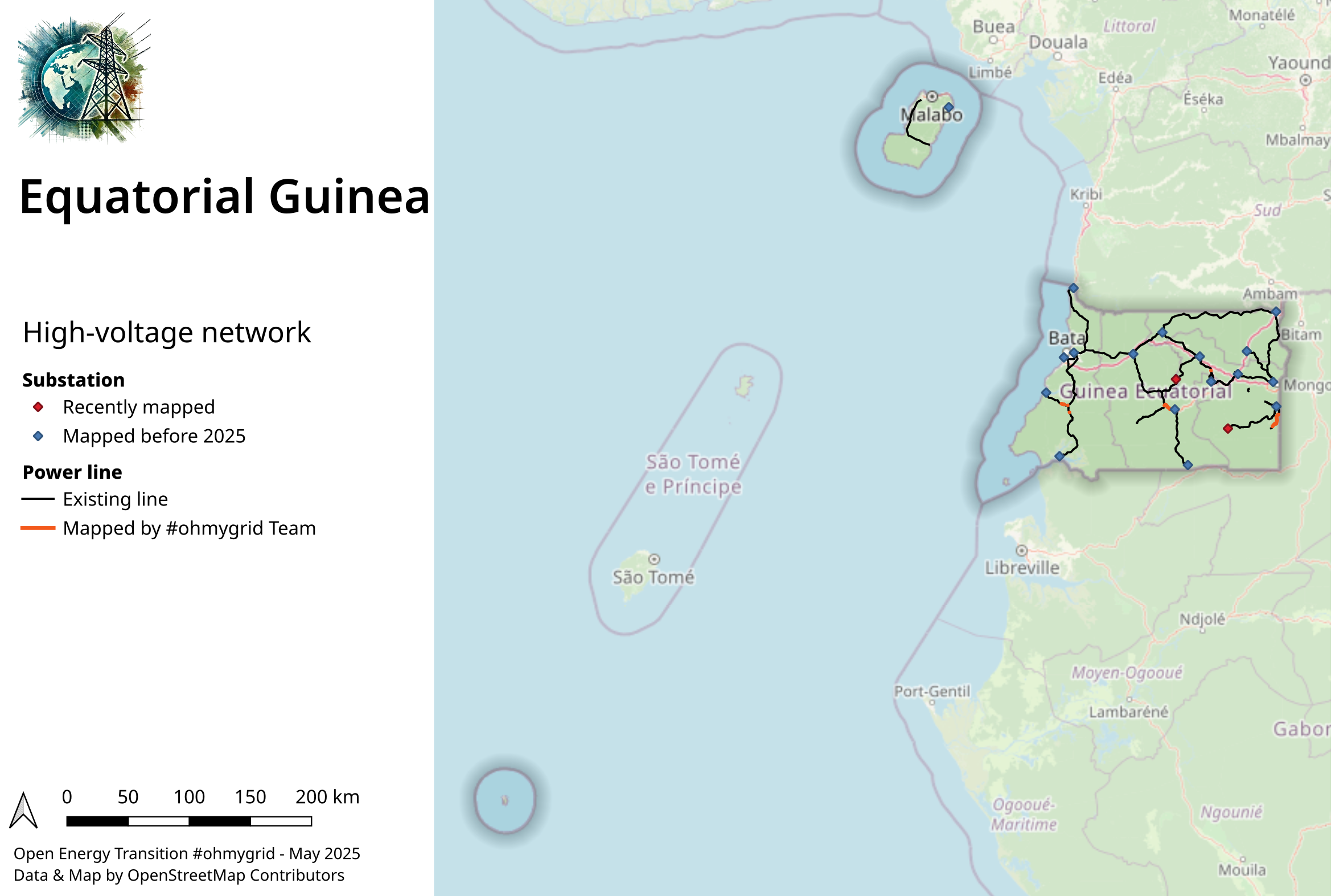Click the Guinea Ecuatorial country label
Viewport: 1331px width, 896px height.
[x=1146, y=392]
